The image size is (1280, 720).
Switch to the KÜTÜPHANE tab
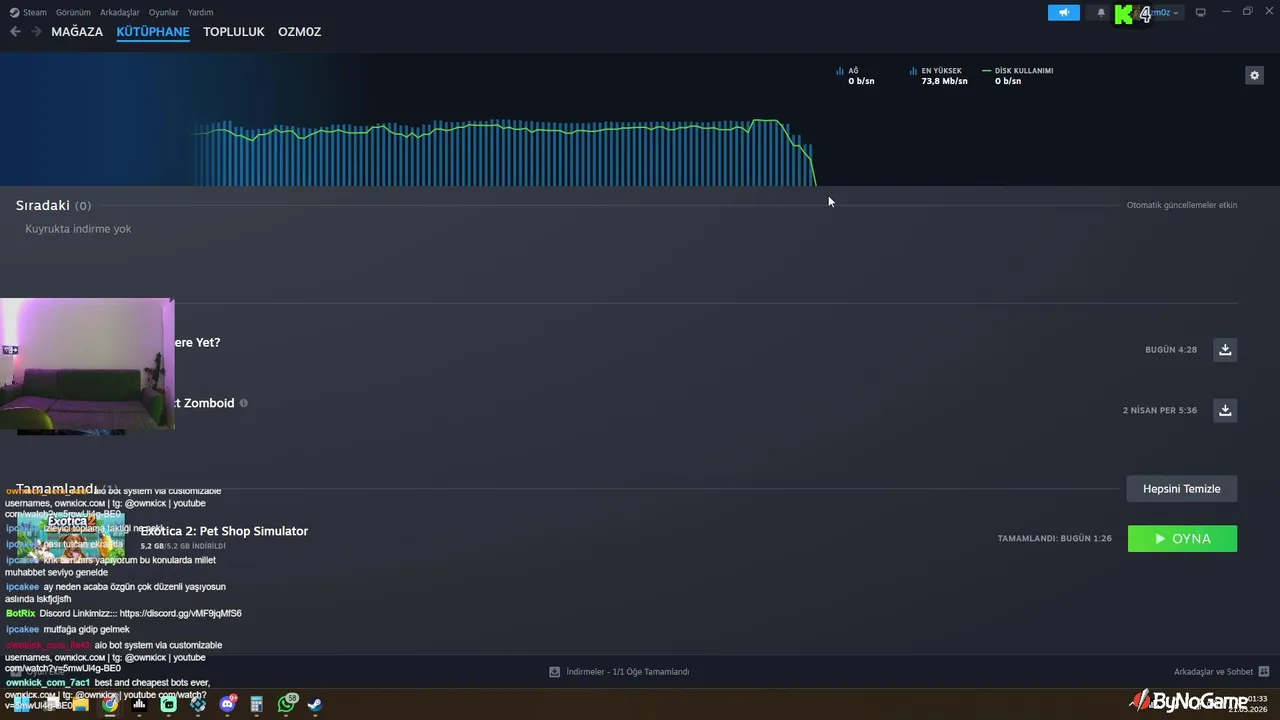point(153,32)
